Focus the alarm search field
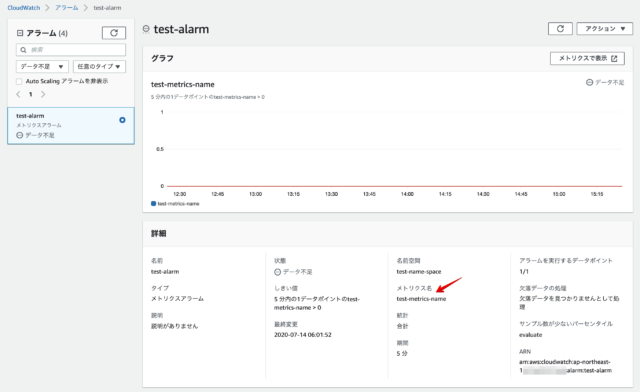The width and height of the screenshot is (640, 392). coord(71,50)
